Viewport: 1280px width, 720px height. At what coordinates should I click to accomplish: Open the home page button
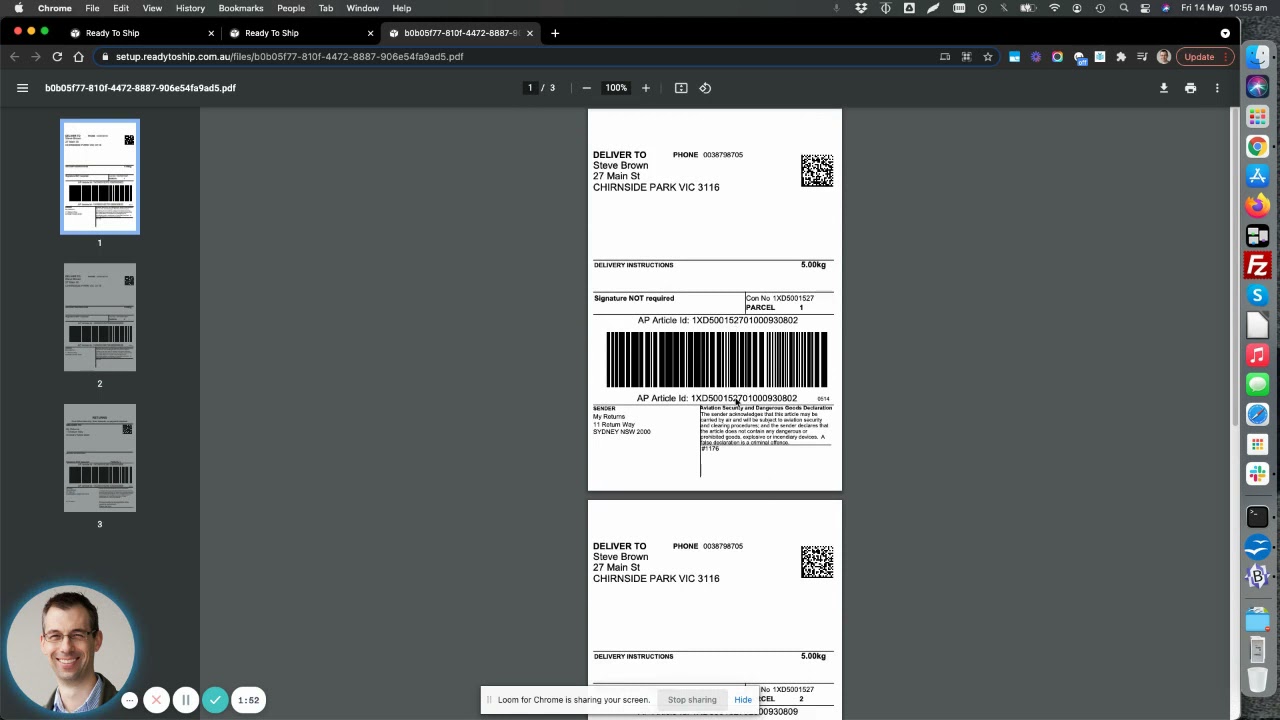point(78,57)
